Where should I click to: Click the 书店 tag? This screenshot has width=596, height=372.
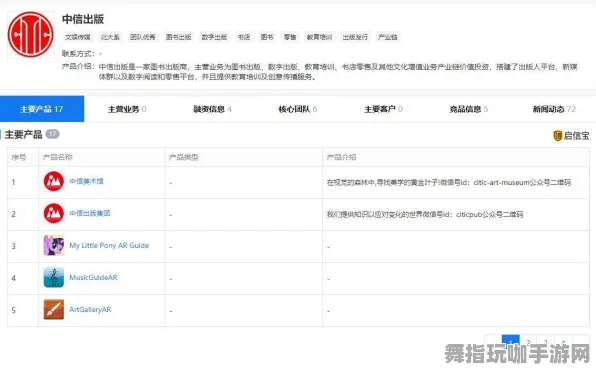click(244, 37)
